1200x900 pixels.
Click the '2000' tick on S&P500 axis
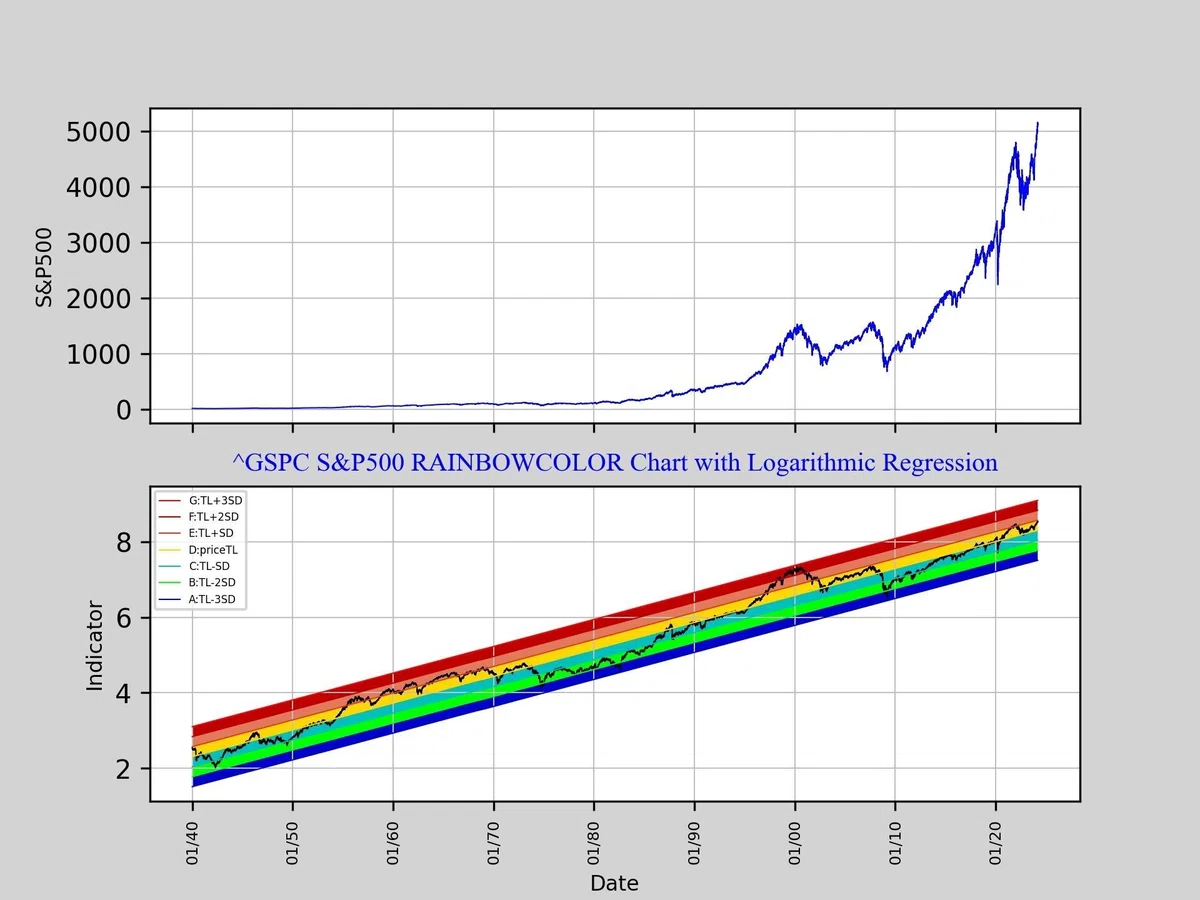click(100, 299)
